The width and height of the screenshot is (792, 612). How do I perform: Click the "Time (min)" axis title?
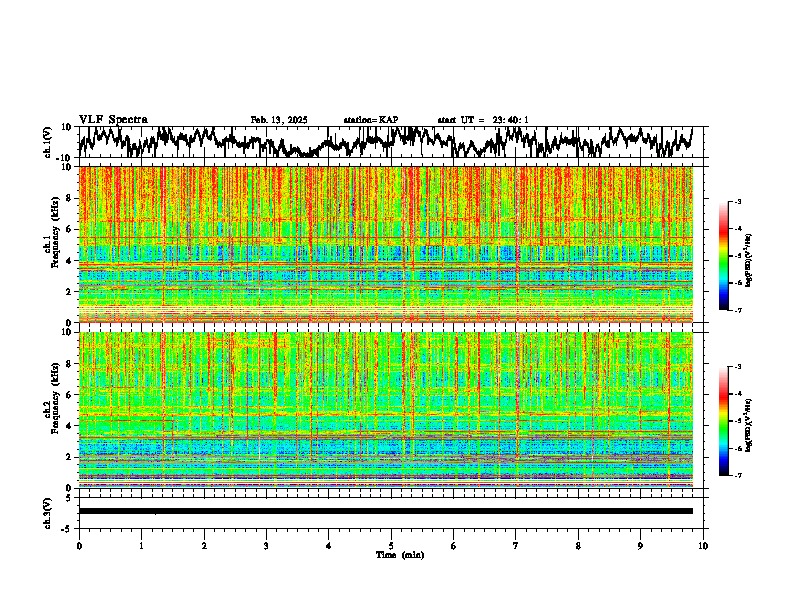(400, 555)
